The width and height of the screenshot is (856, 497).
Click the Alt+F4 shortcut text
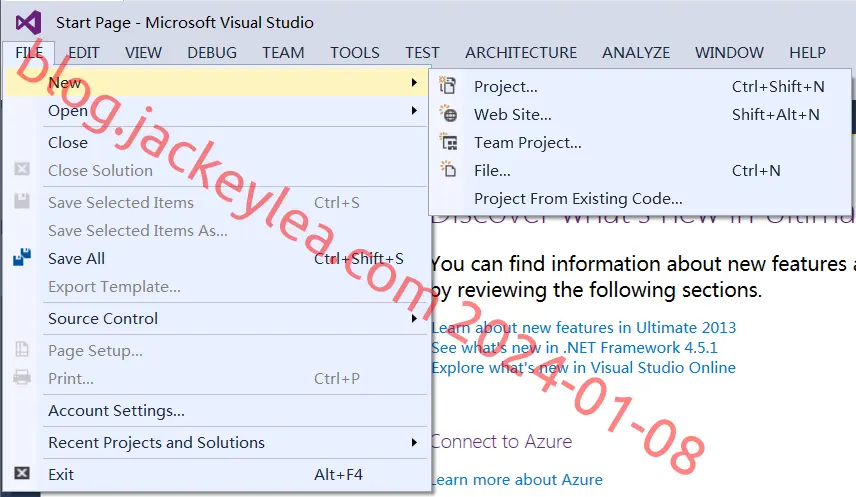(338, 475)
